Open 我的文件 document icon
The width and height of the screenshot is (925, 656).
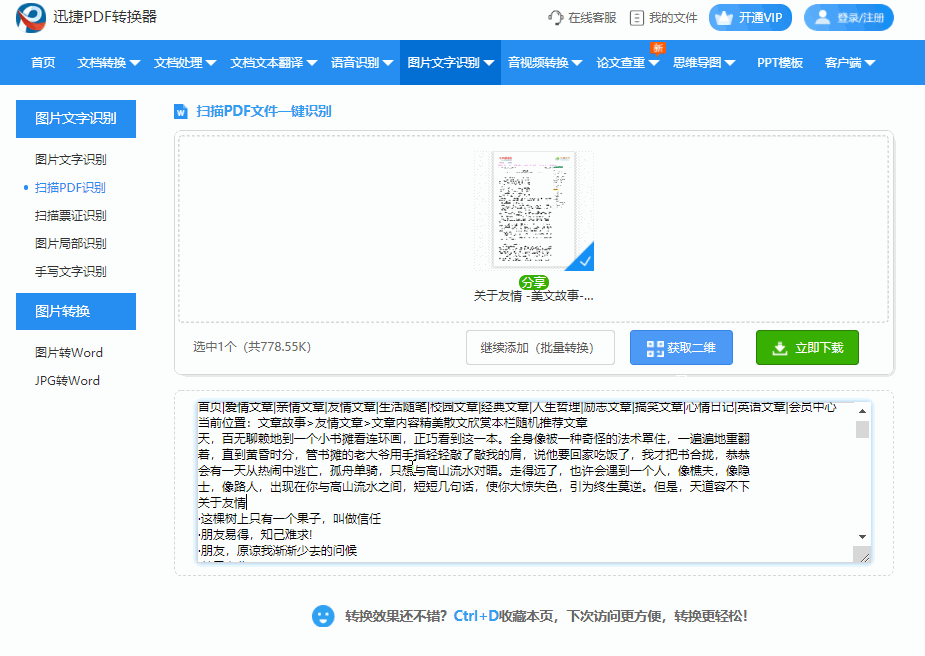(x=637, y=18)
